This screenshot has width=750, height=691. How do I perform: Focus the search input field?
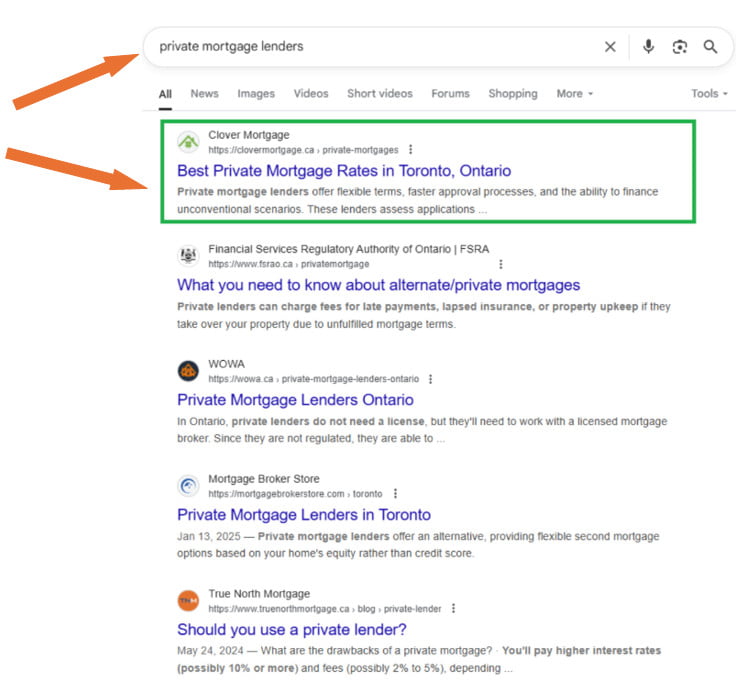(373, 47)
